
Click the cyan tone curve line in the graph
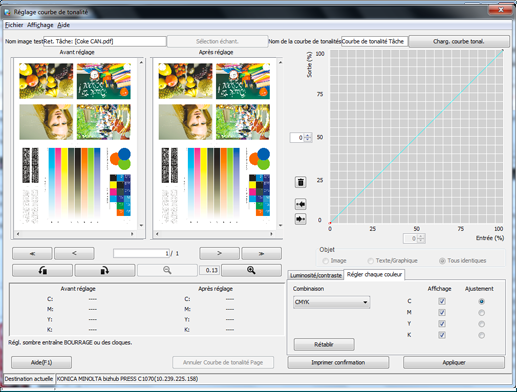pos(417,136)
